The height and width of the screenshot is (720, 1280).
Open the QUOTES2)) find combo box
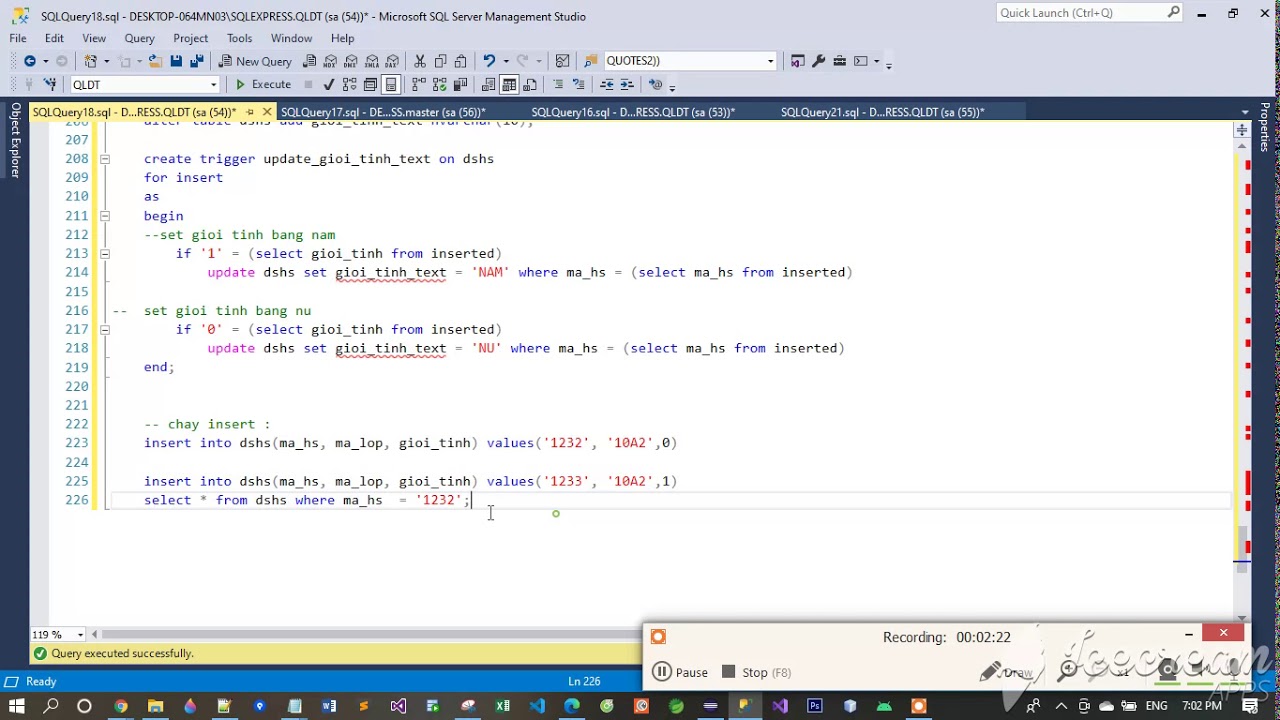tap(689, 61)
